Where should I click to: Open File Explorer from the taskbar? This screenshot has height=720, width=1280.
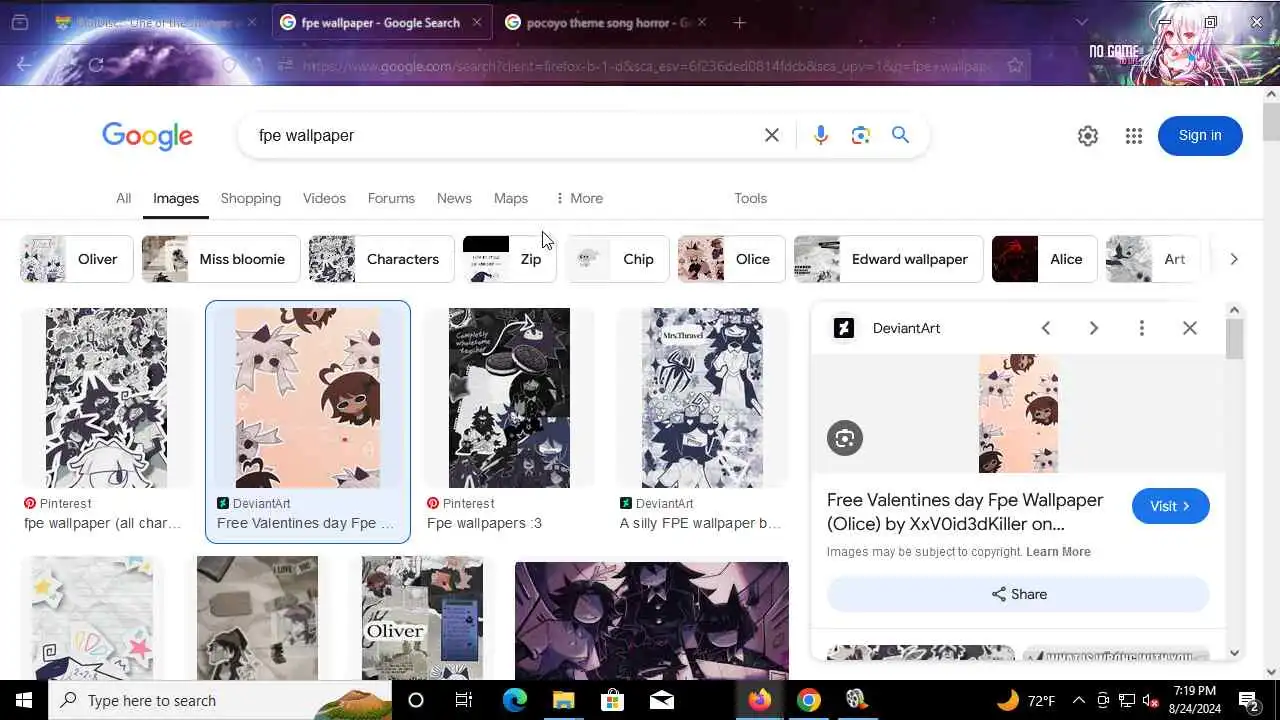click(563, 700)
